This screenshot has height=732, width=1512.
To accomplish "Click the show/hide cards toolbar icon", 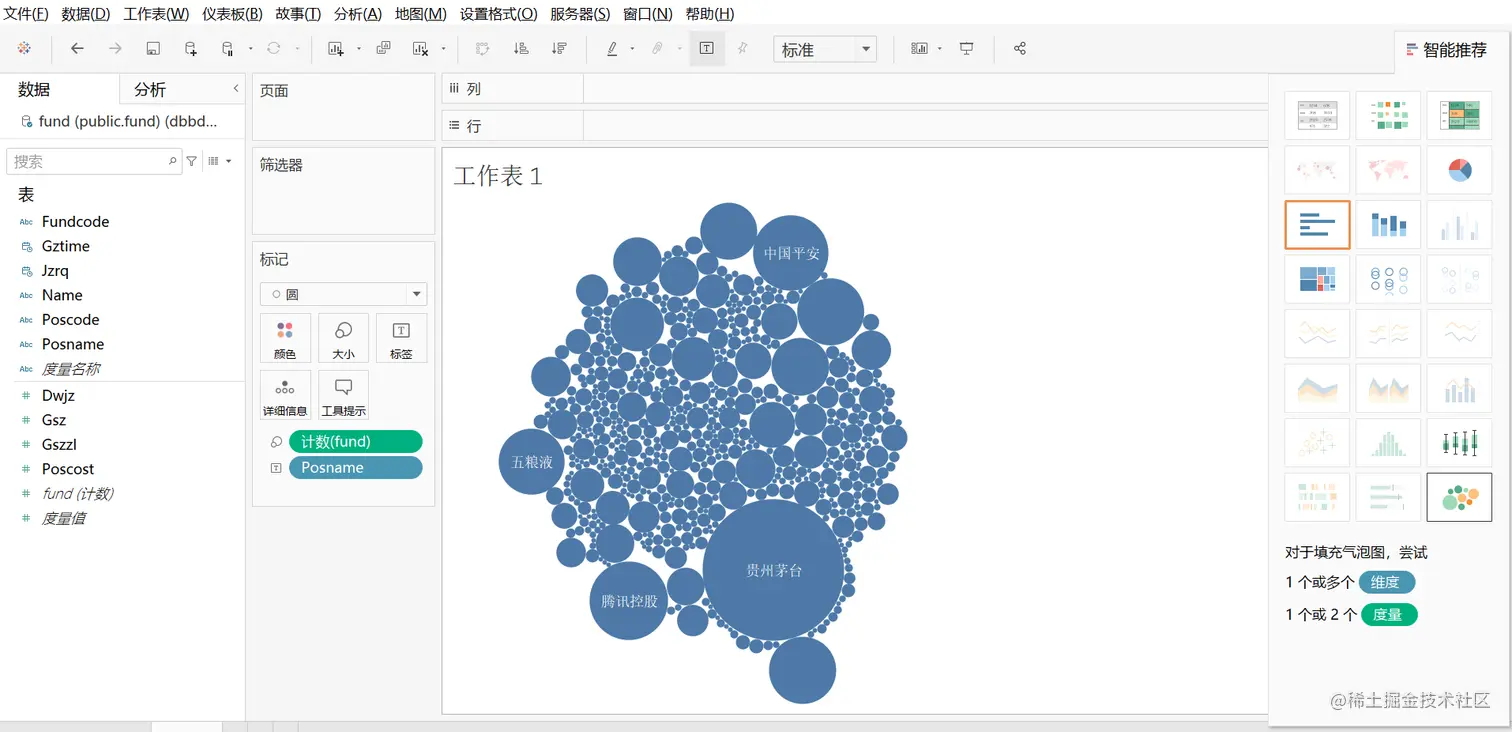I will pos(919,49).
